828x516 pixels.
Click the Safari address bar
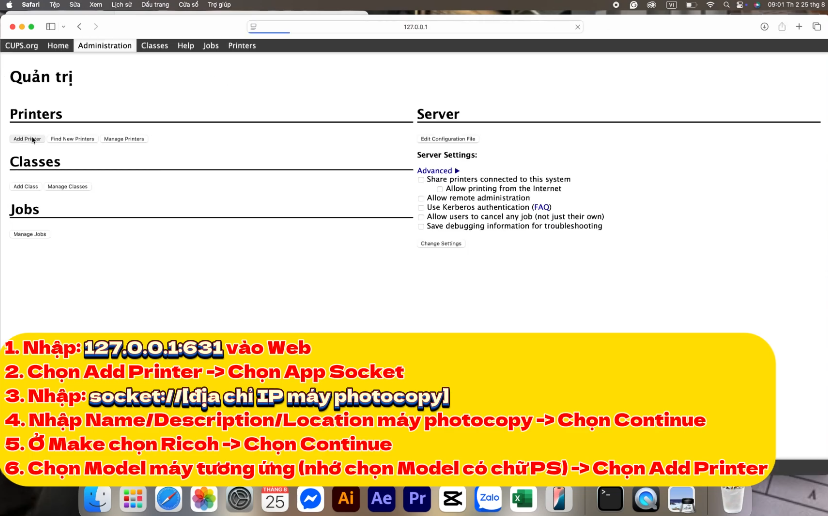coord(415,26)
